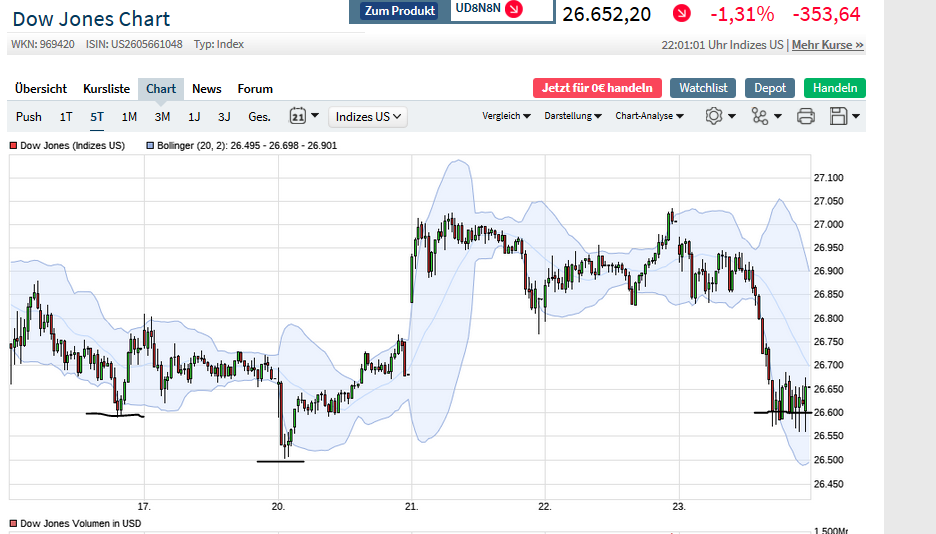Click the Dow Jones legend red square
The width and height of the screenshot is (936, 534).
13,146
